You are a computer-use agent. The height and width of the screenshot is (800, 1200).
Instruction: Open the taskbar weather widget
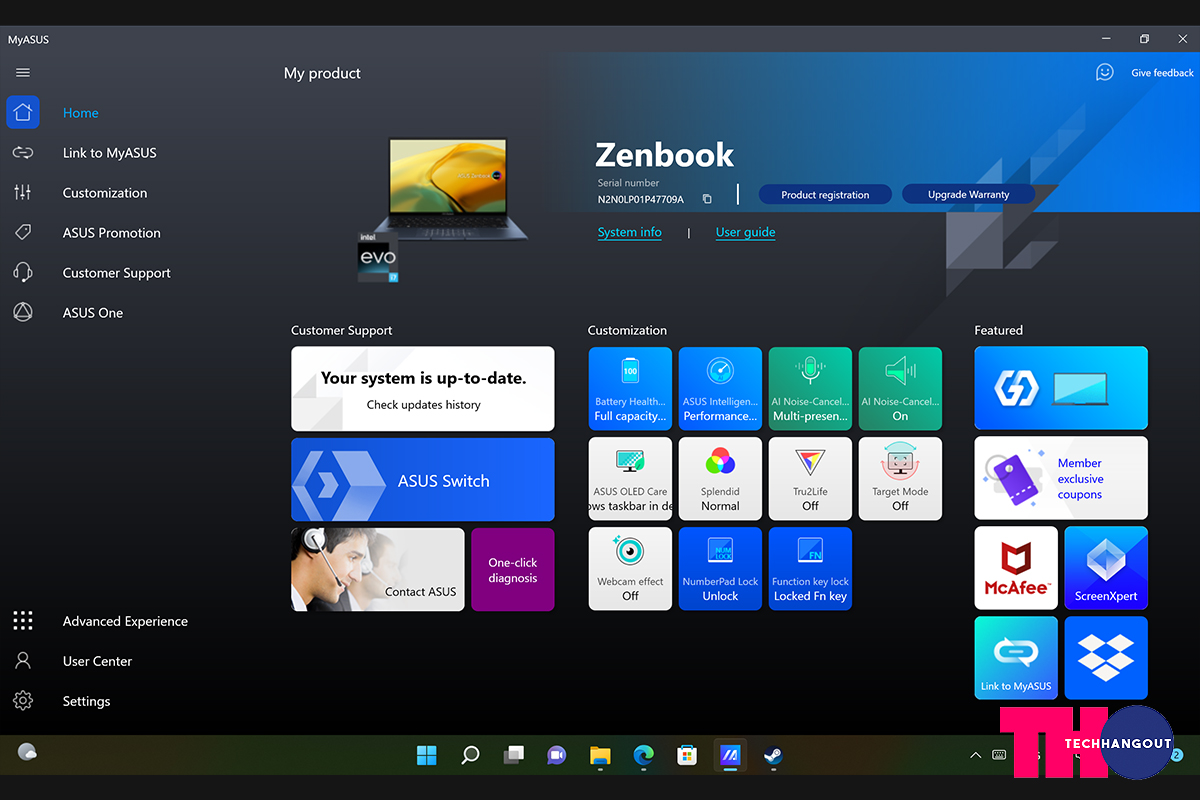28,753
